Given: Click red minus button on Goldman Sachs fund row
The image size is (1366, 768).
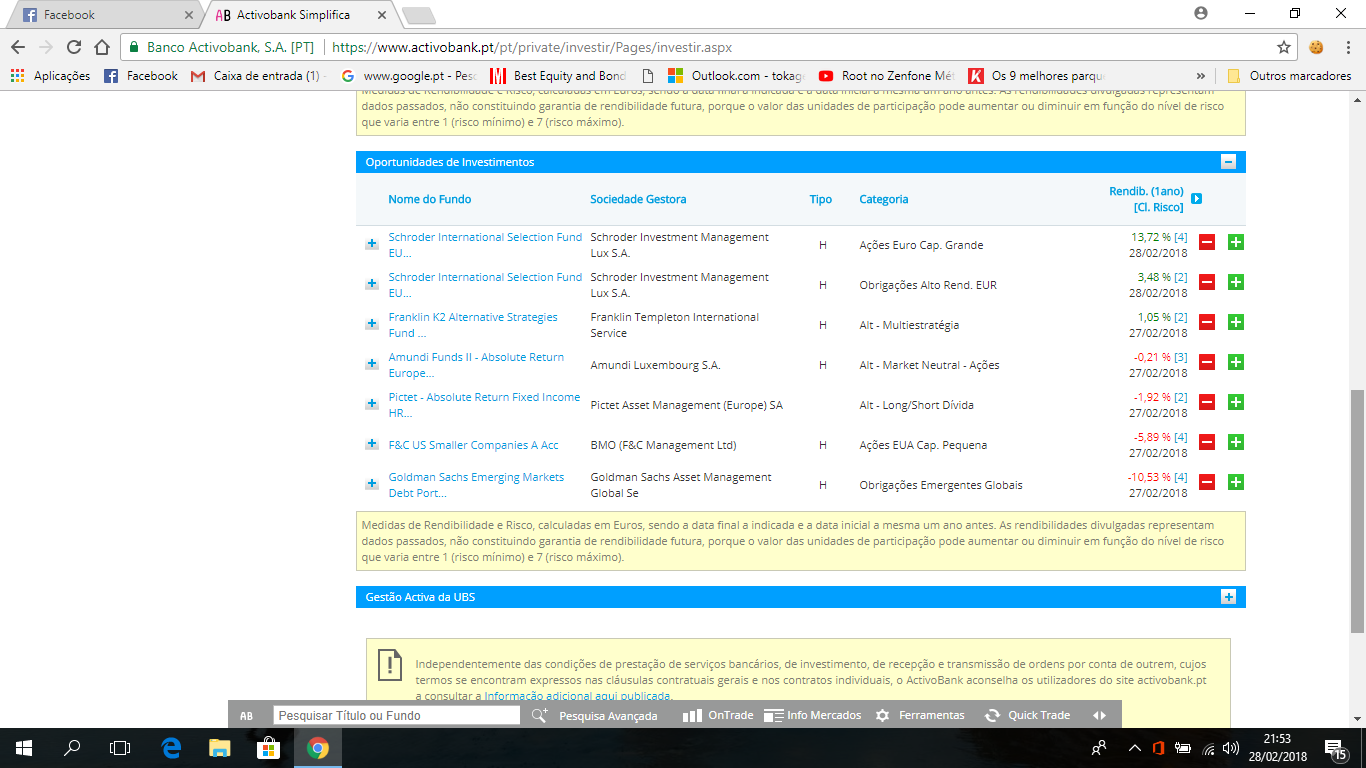Looking at the screenshot, I should pyautogui.click(x=1207, y=482).
